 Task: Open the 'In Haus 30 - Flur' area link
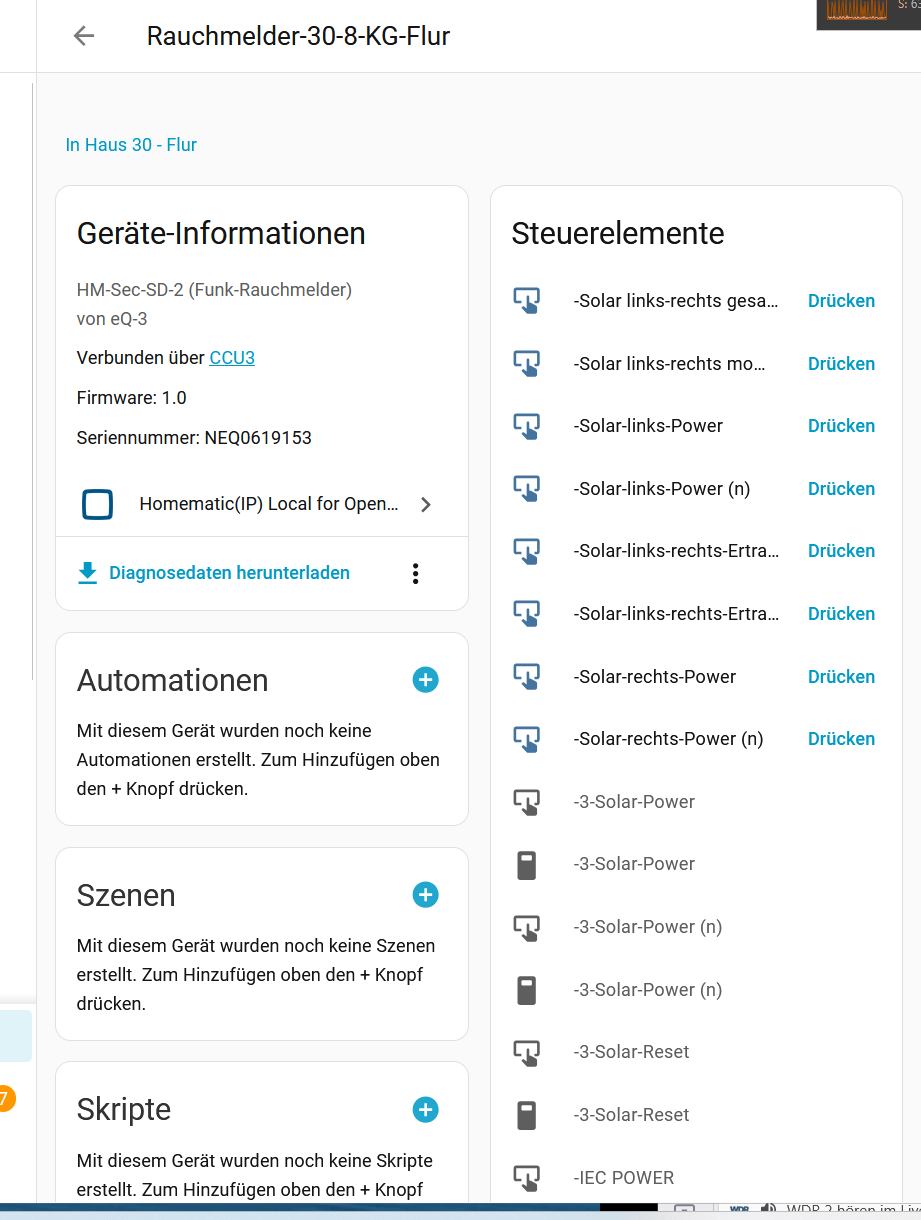(131, 145)
